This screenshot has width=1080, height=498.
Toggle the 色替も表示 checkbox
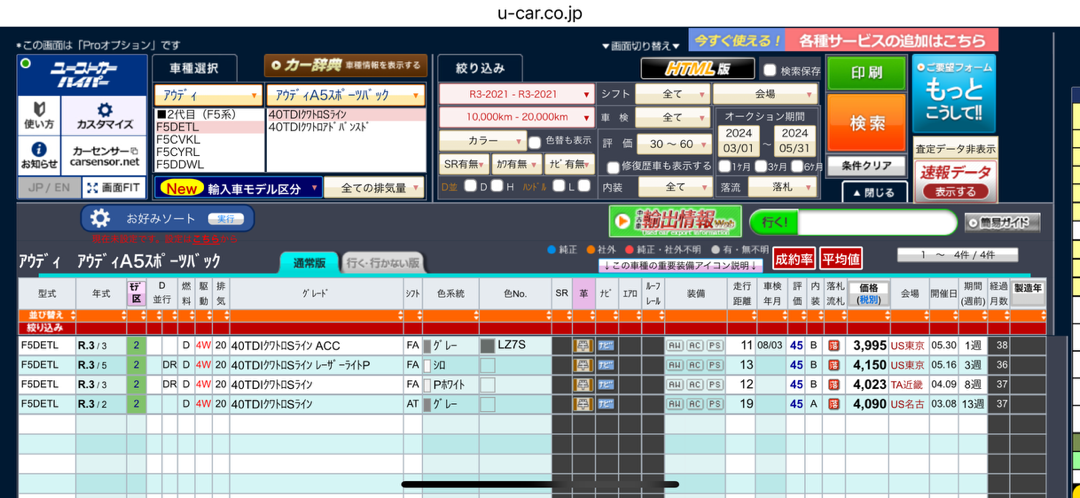[x=534, y=141]
